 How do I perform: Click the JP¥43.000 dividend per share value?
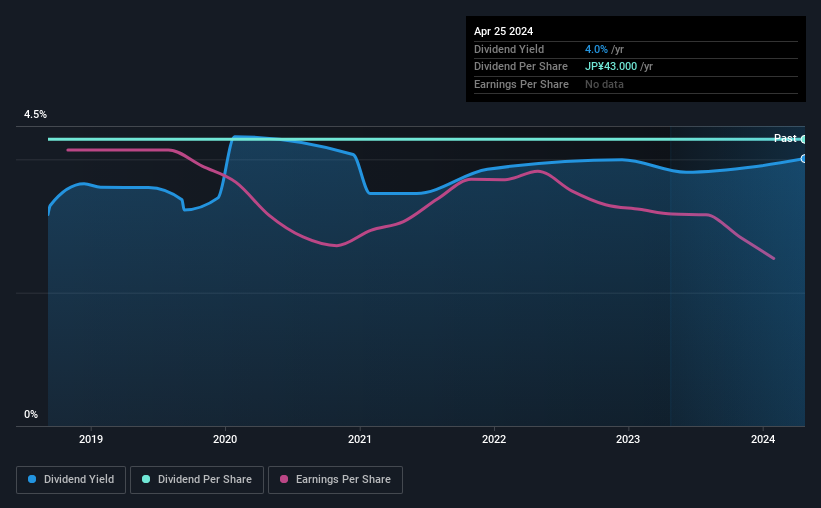tap(611, 67)
